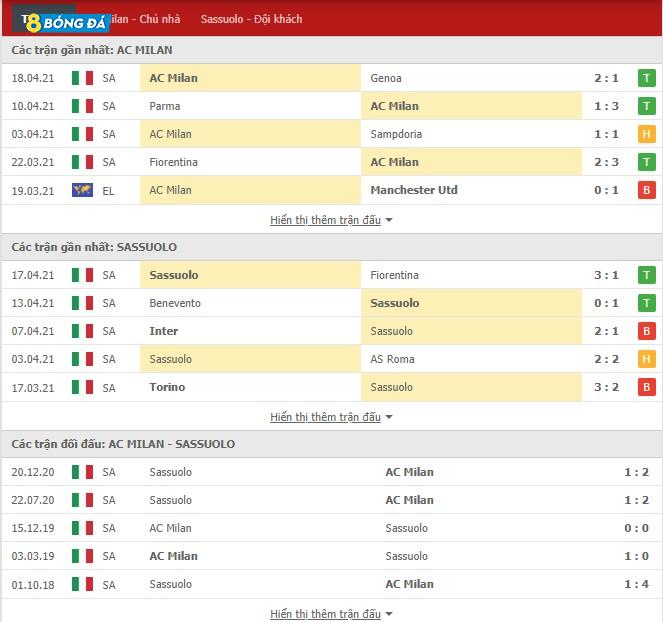663x622 pixels.
Task: Click Italy flag on 18.04.21 row
Action: pos(82,78)
